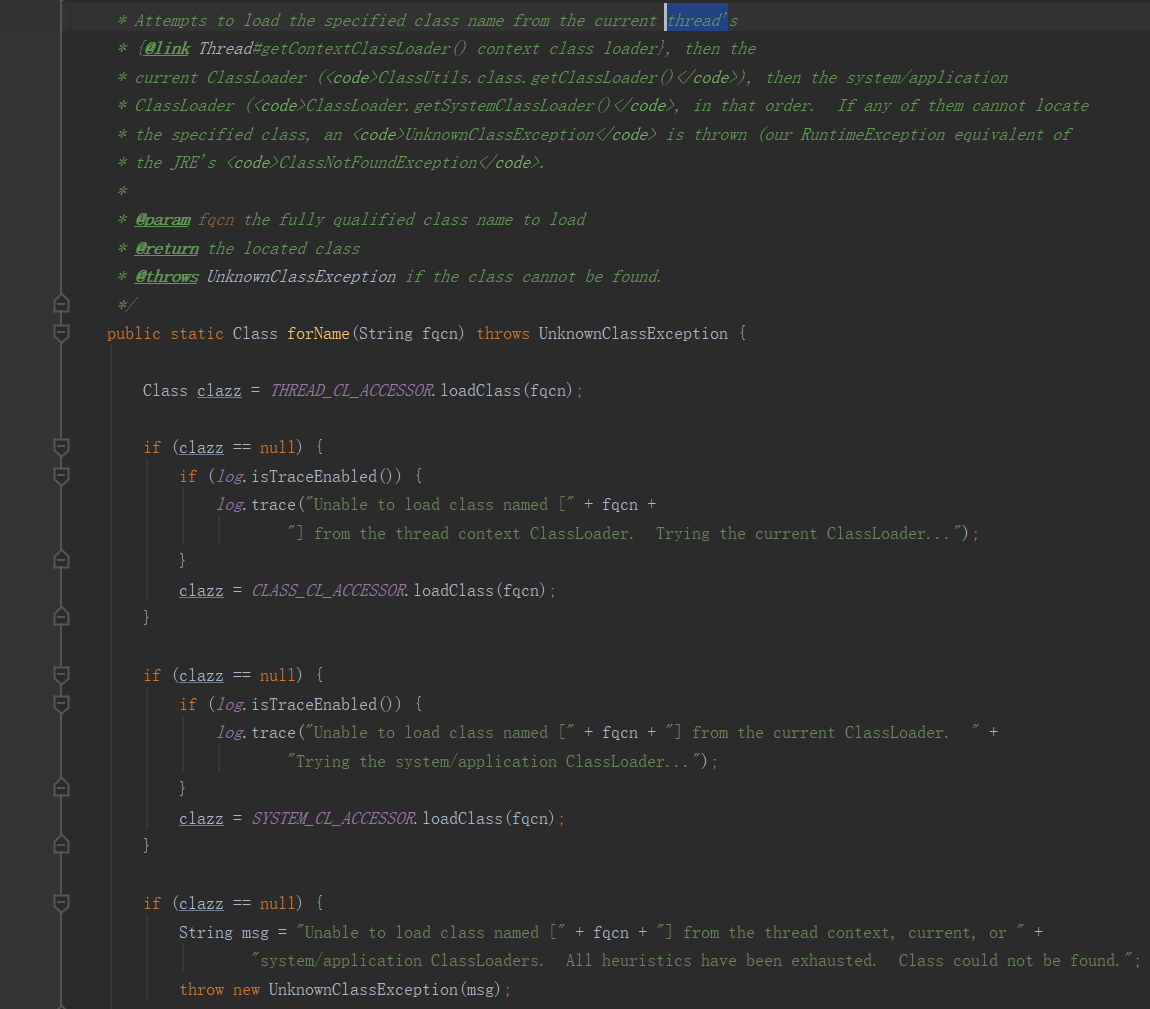The height and width of the screenshot is (1009, 1150).
Task: Click the THREAD_CL_ACCESSOR constant reference
Action: point(352,390)
